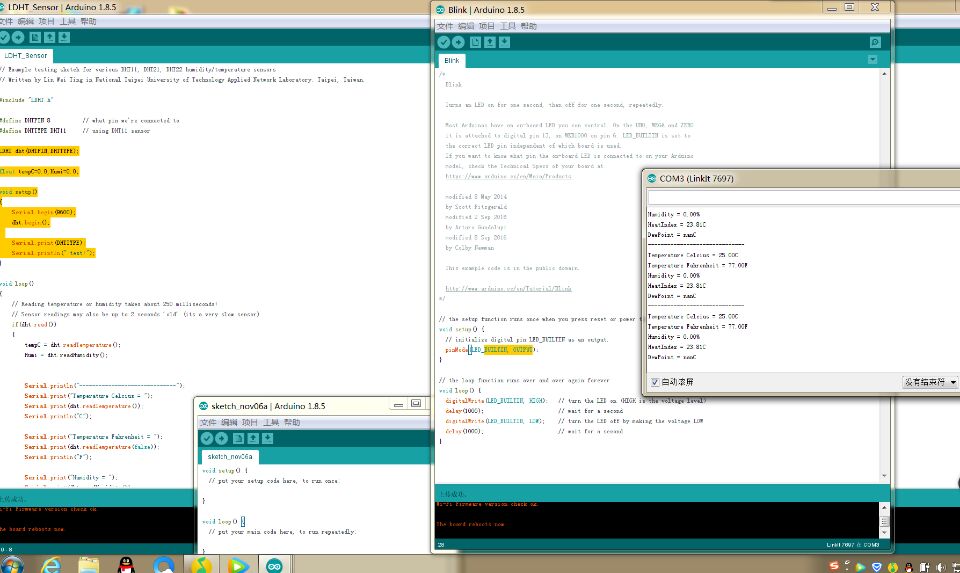
Task: Open 文件 menu in Blink window
Action: click(445, 26)
